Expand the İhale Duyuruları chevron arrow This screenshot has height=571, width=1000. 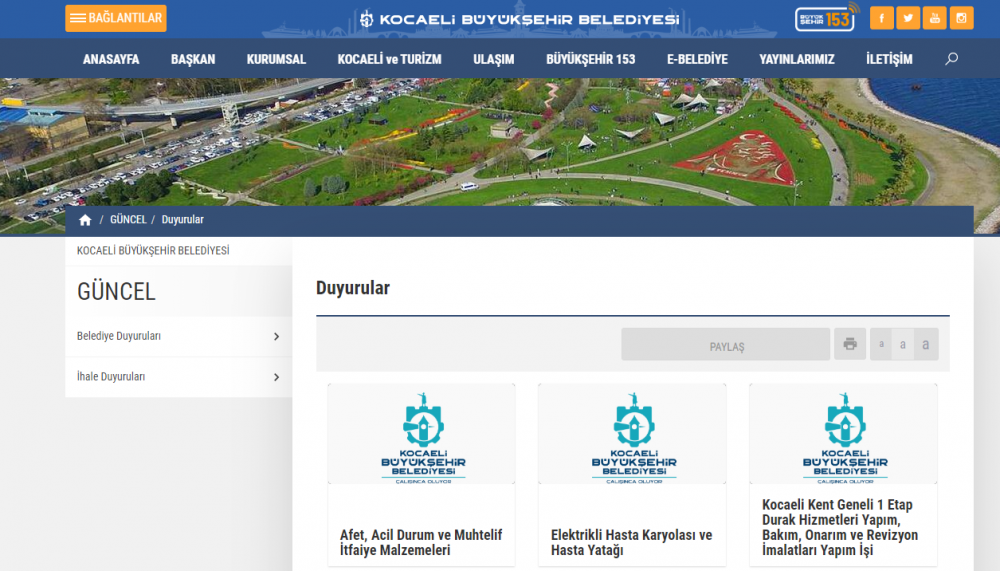[x=276, y=377]
